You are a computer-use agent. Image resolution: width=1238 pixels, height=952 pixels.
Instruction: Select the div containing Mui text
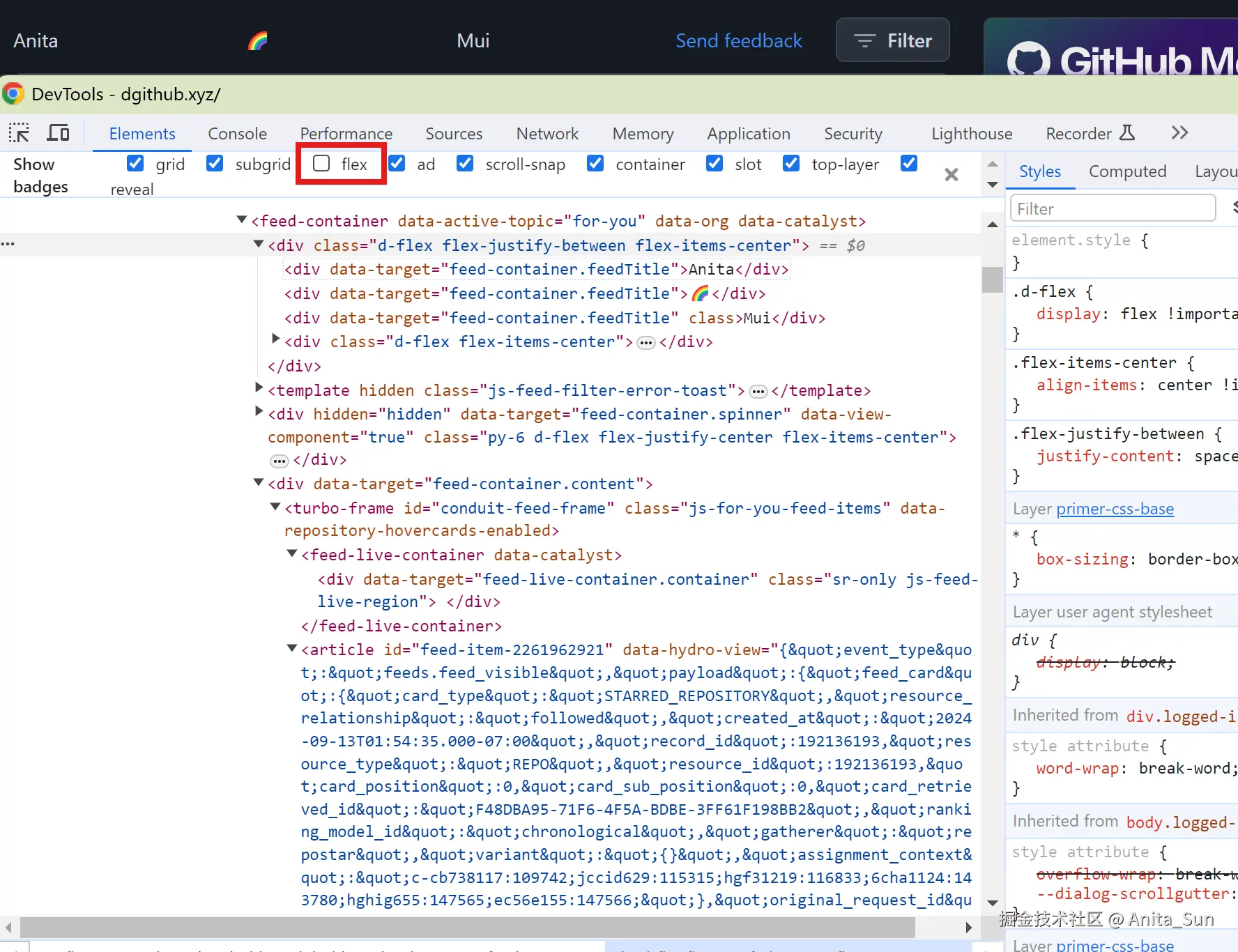coord(555,318)
